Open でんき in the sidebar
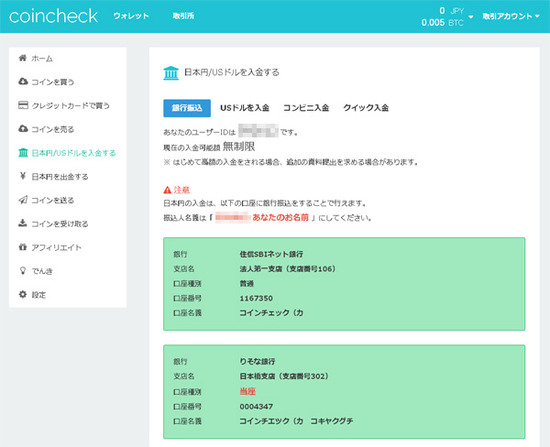550x447 pixels. [x=42, y=271]
